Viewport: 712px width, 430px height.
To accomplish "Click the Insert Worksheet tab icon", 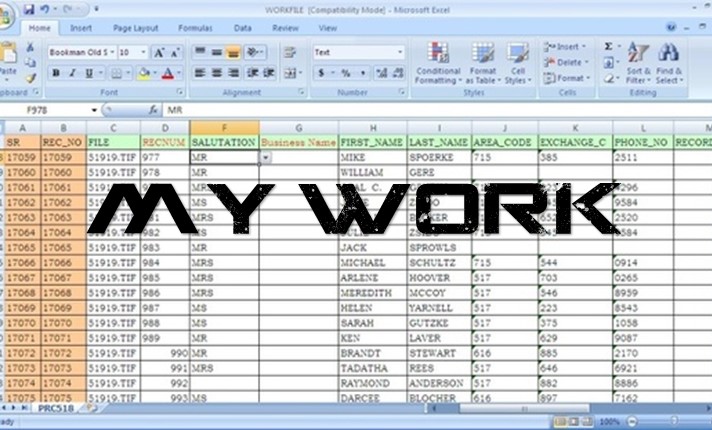I will click(x=91, y=407).
